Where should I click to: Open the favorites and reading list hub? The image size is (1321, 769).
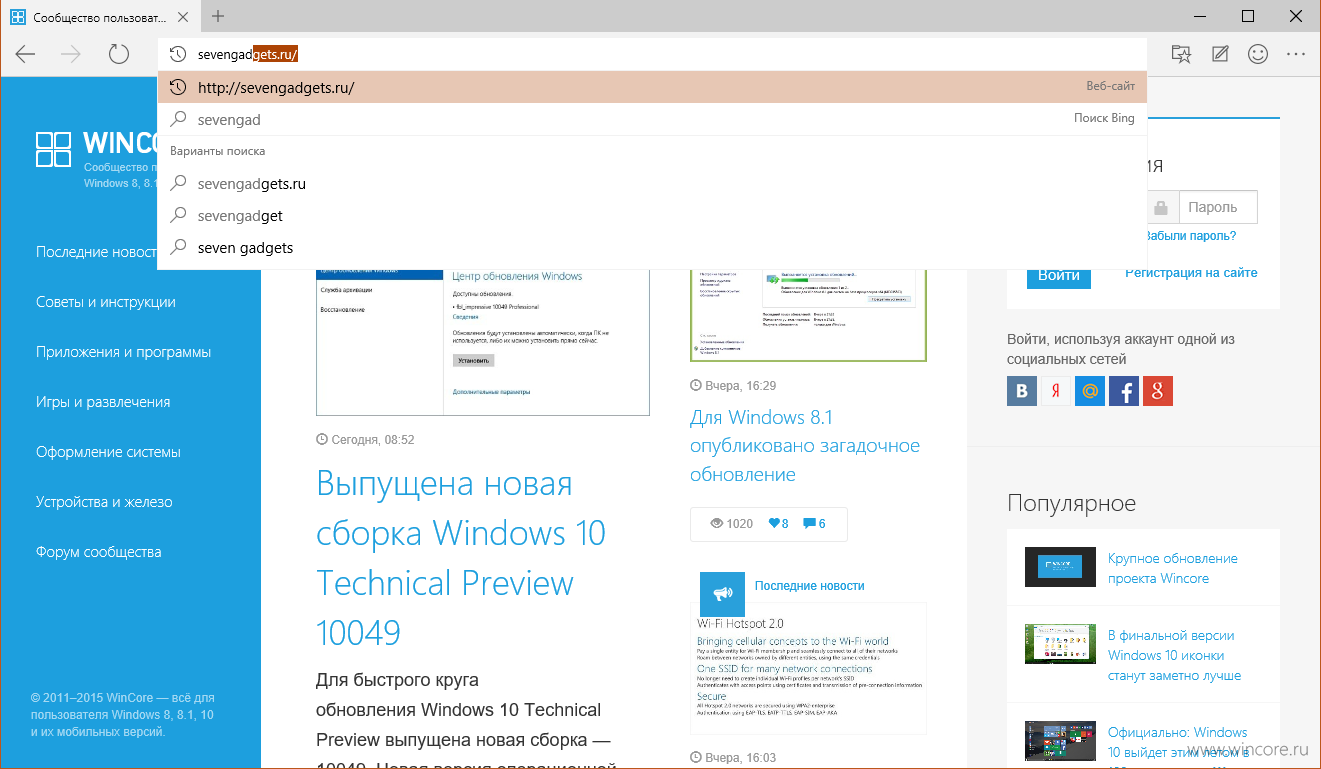tap(1182, 54)
